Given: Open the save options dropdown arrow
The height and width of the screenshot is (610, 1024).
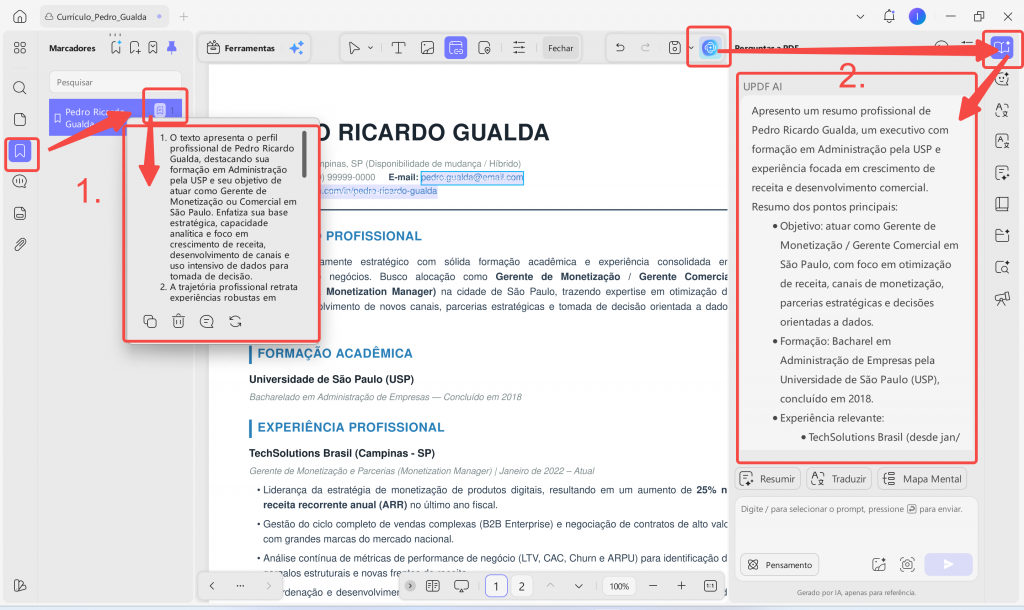Looking at the screenshot, I should pos(690,48).
